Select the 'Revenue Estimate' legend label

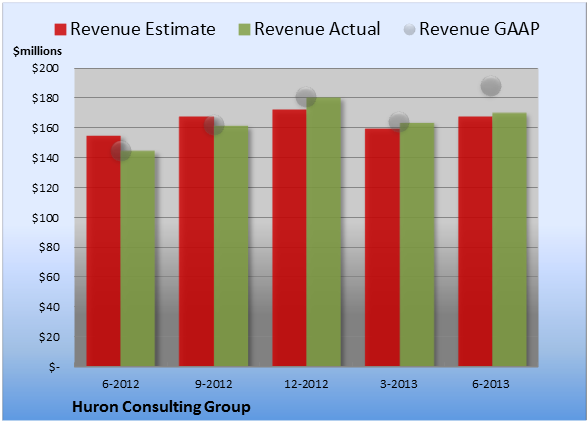coord(143,29)
